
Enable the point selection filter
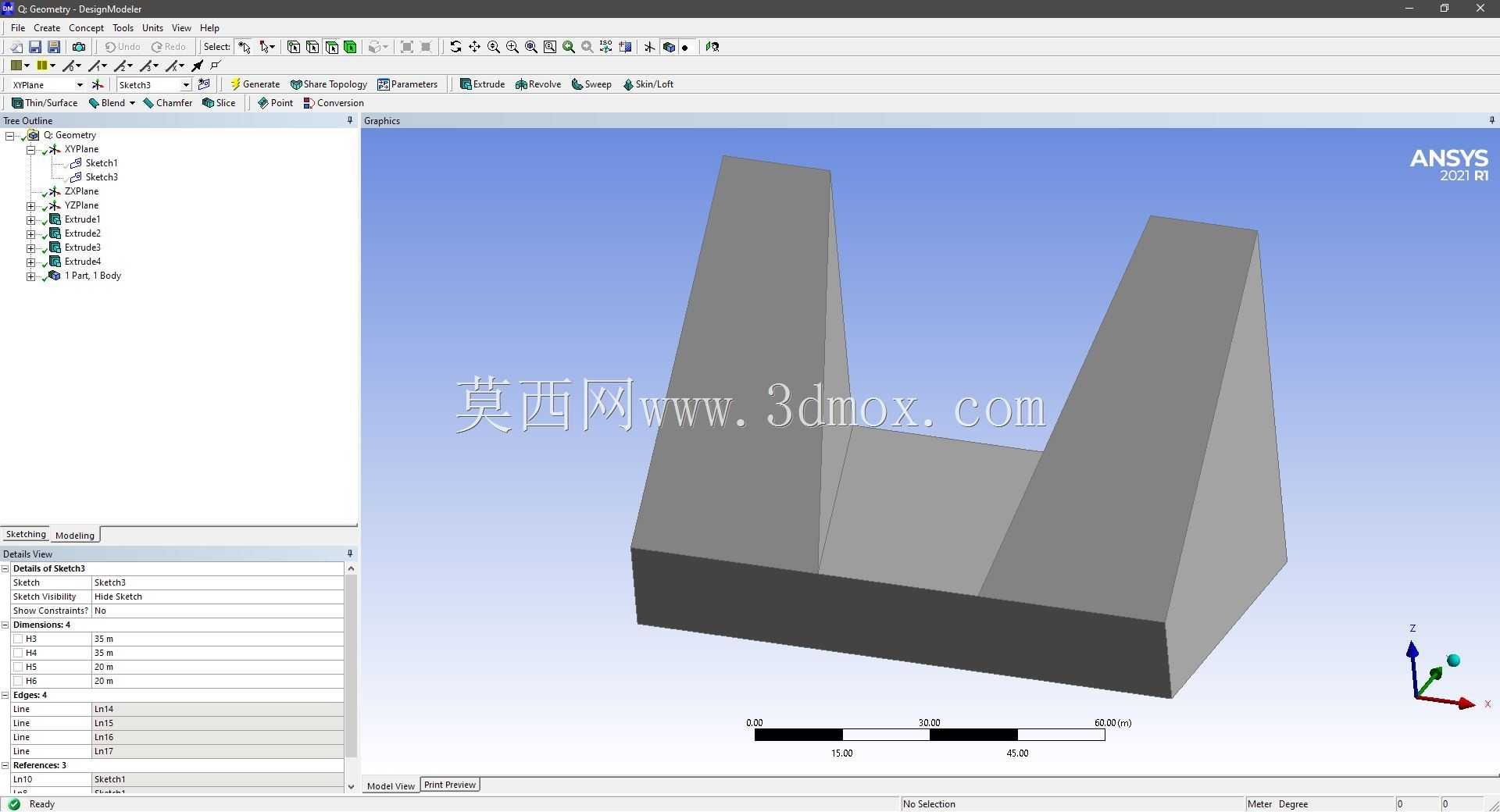pos(294,47)
